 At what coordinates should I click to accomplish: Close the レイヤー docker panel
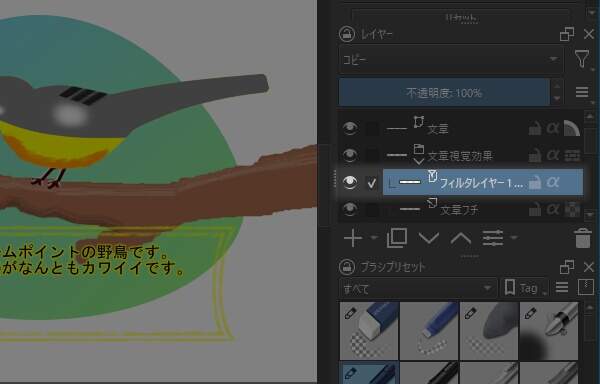[589, 34]
